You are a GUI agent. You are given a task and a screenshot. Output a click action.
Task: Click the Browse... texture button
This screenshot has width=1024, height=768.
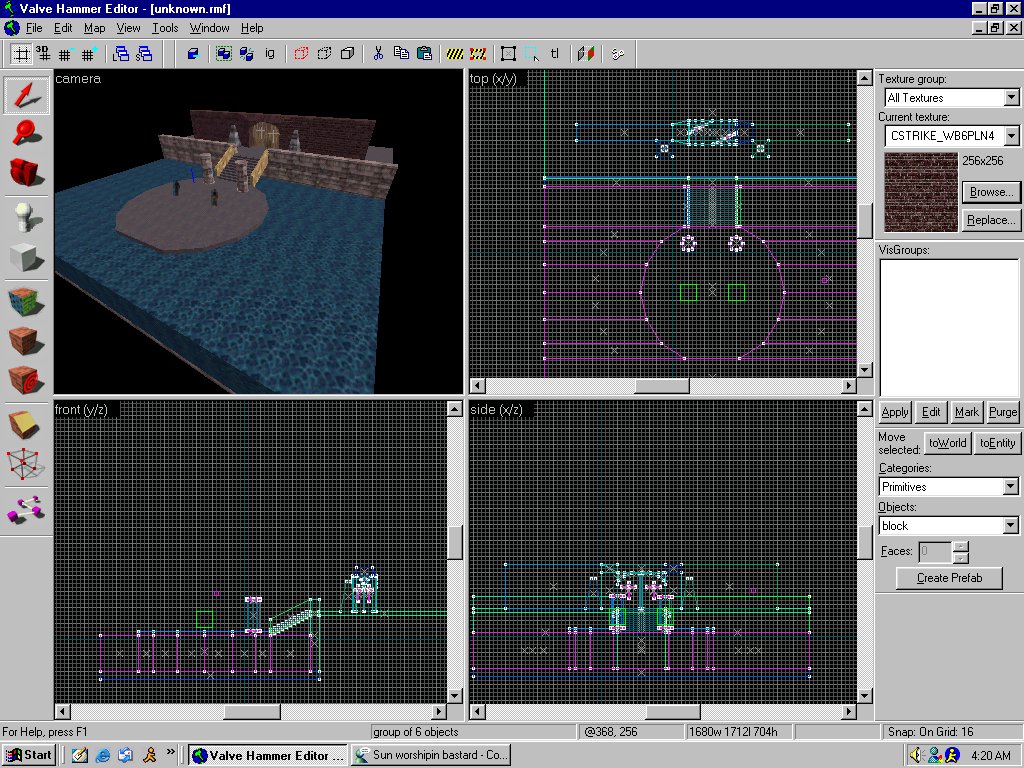click(x=990, y=192)
